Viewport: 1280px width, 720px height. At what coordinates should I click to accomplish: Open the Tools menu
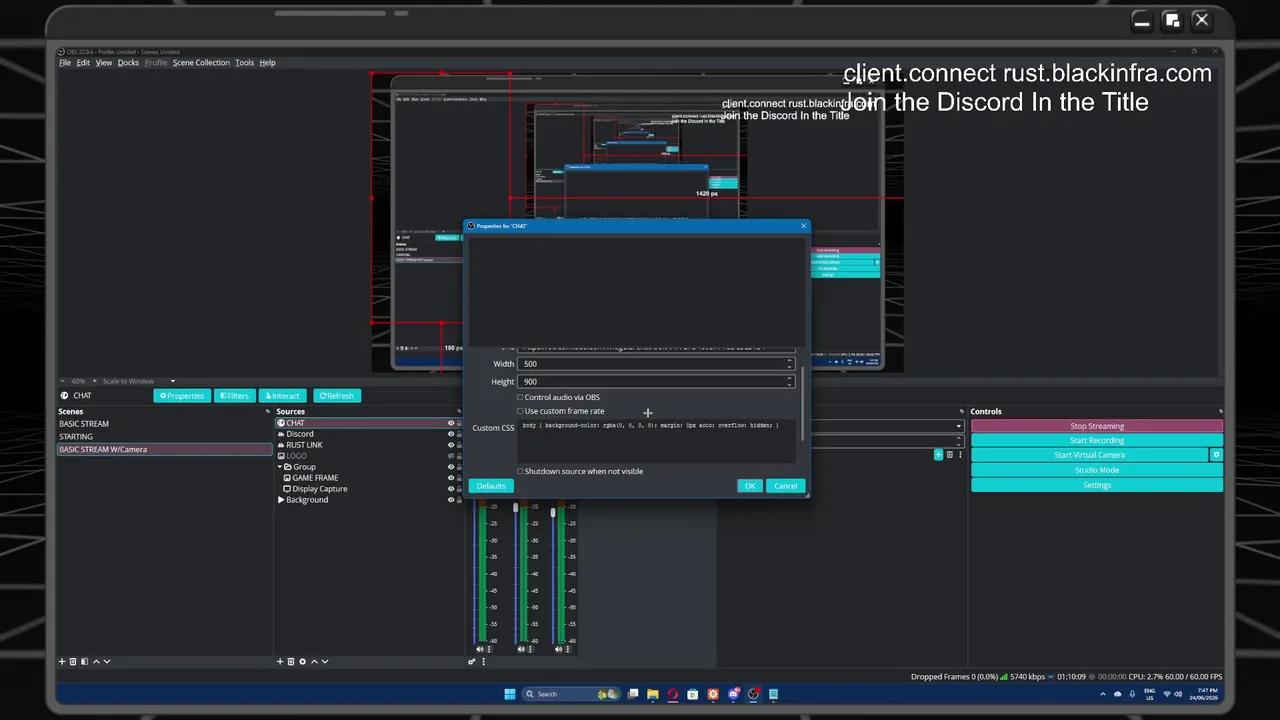245,63
